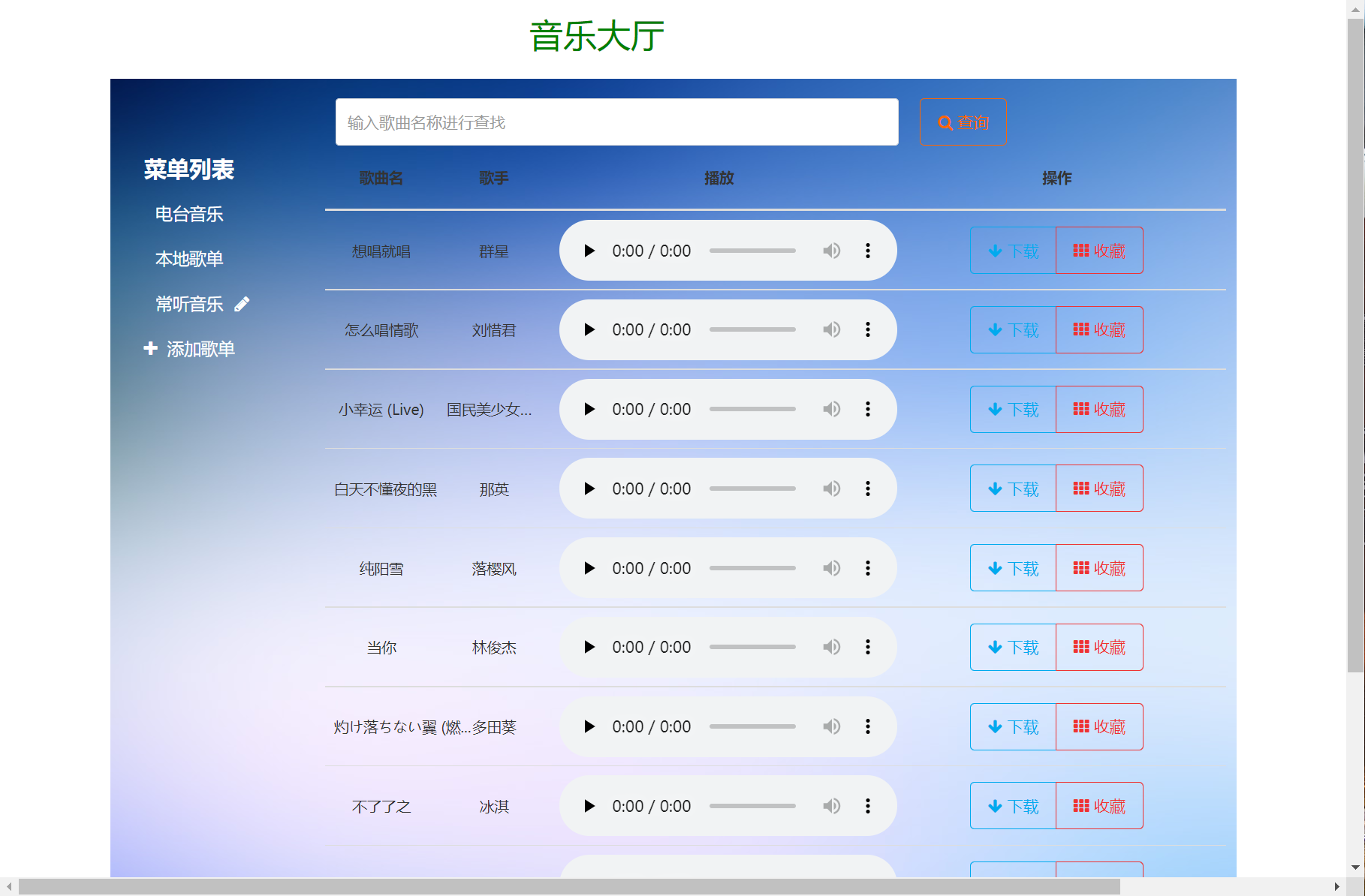The width and height of the screenshot is (1365, 896).
Task: Toggle playback of 不了了之
Action: coord(589,806)
